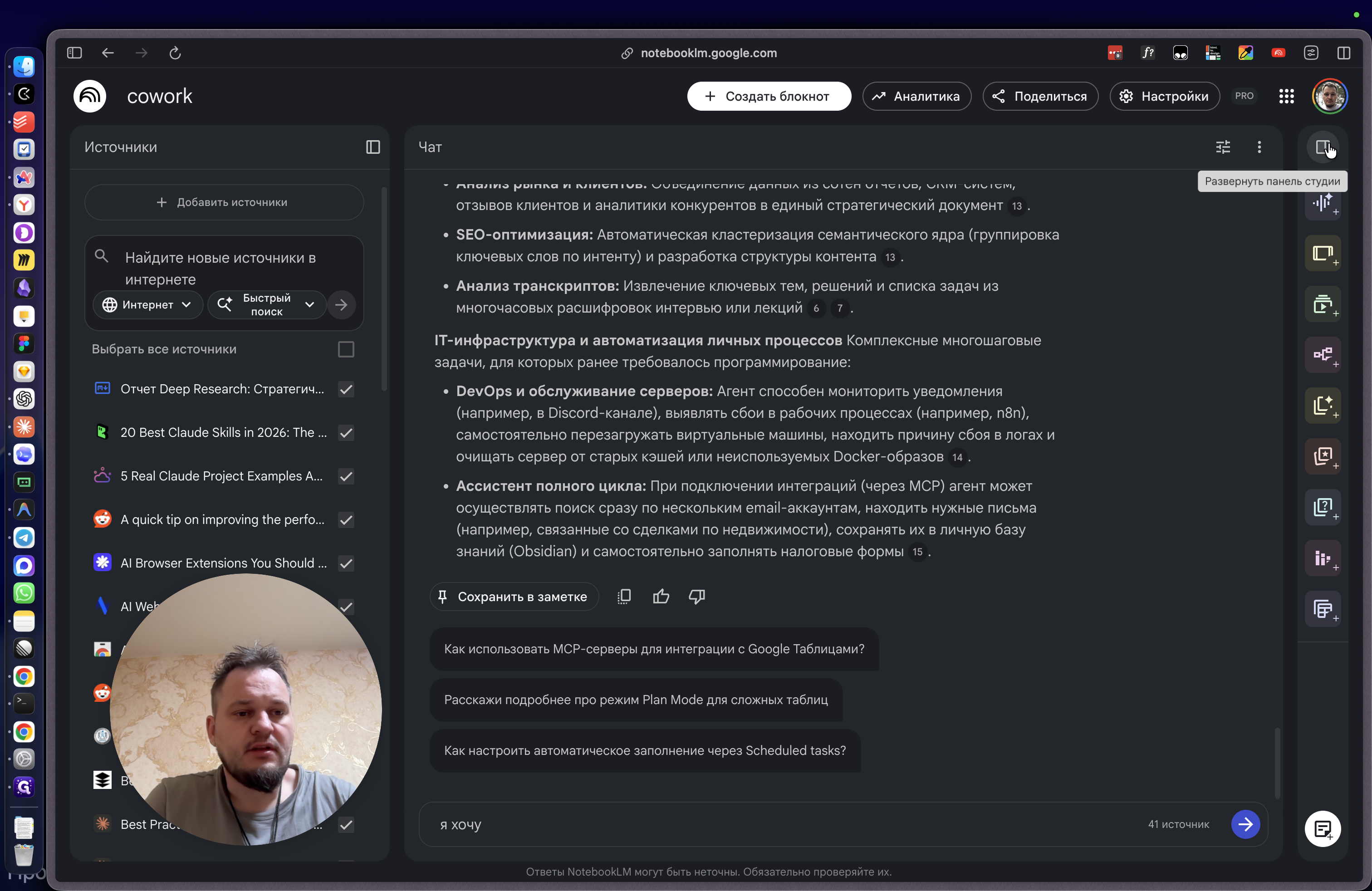The image size is (1372, 891).
Task: Collapse the Sources panel icon
Action: 373,147
